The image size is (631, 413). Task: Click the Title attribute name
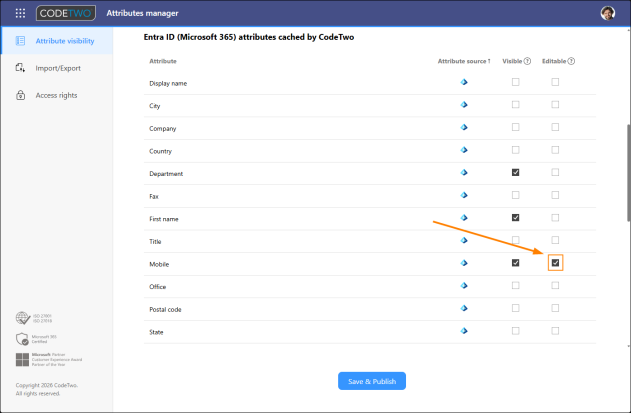155,242
